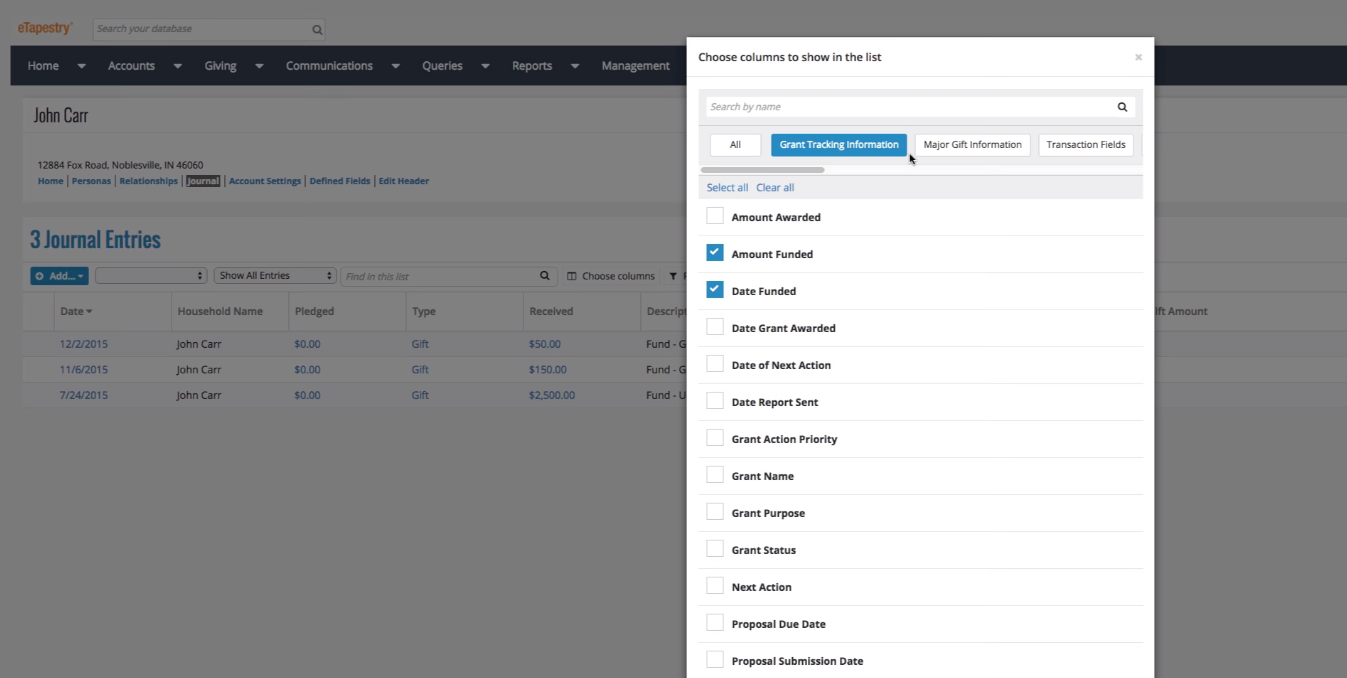Enable the Grant Status column checkbox
This screenshot has height=678, width=1347.
click(x=715, y=548)
